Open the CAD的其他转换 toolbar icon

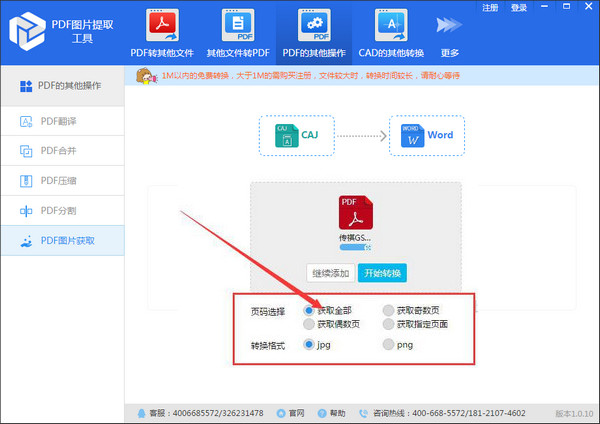[x=391, y=25]
